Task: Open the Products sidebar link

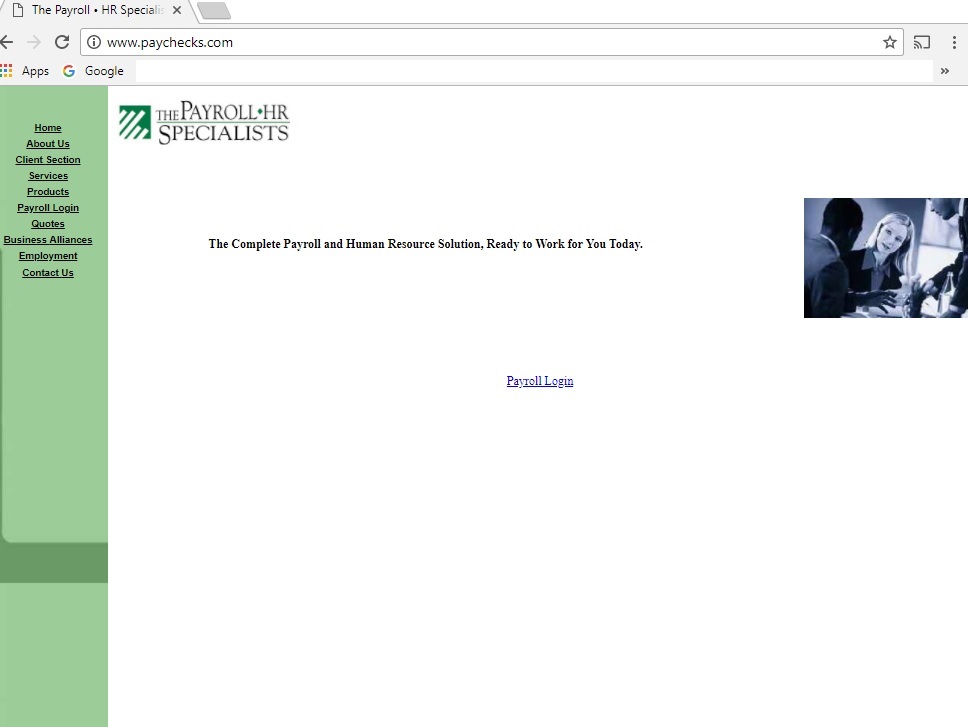Action: click(48, 192)
